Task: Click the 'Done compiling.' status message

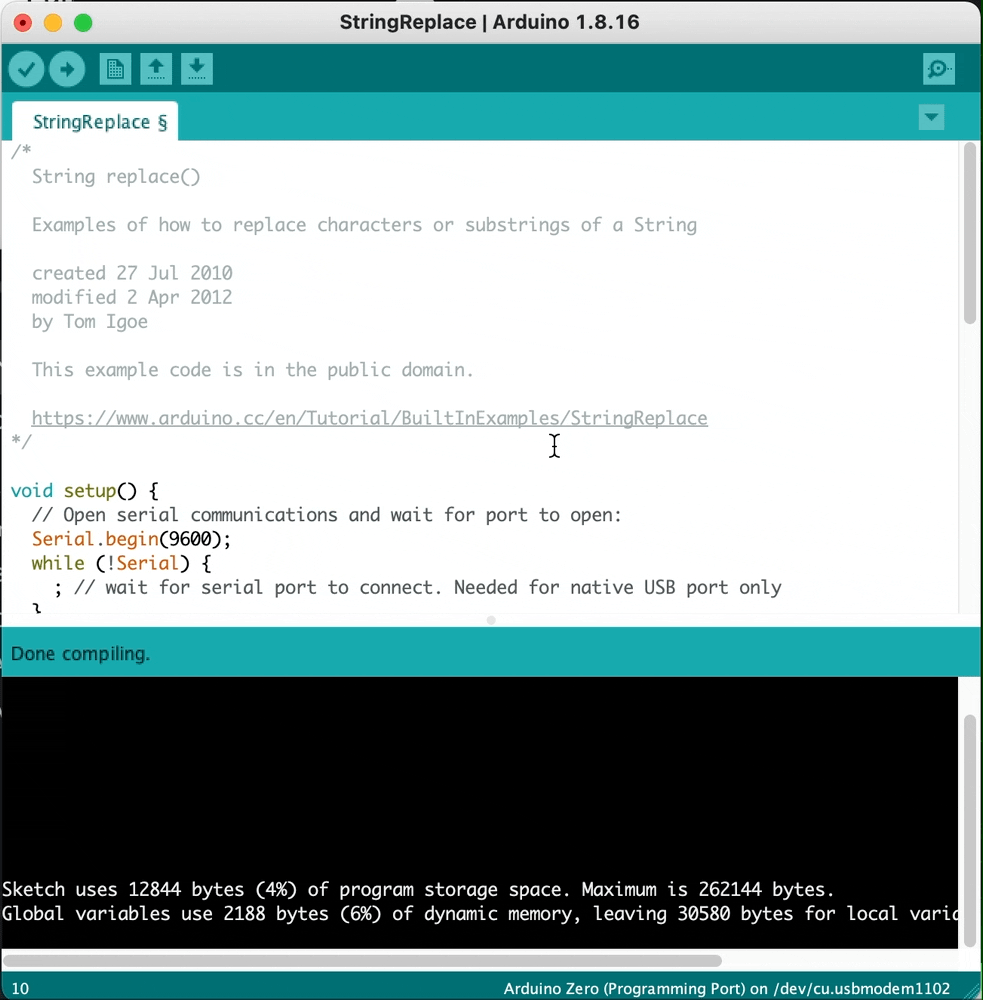Action: 80,654
